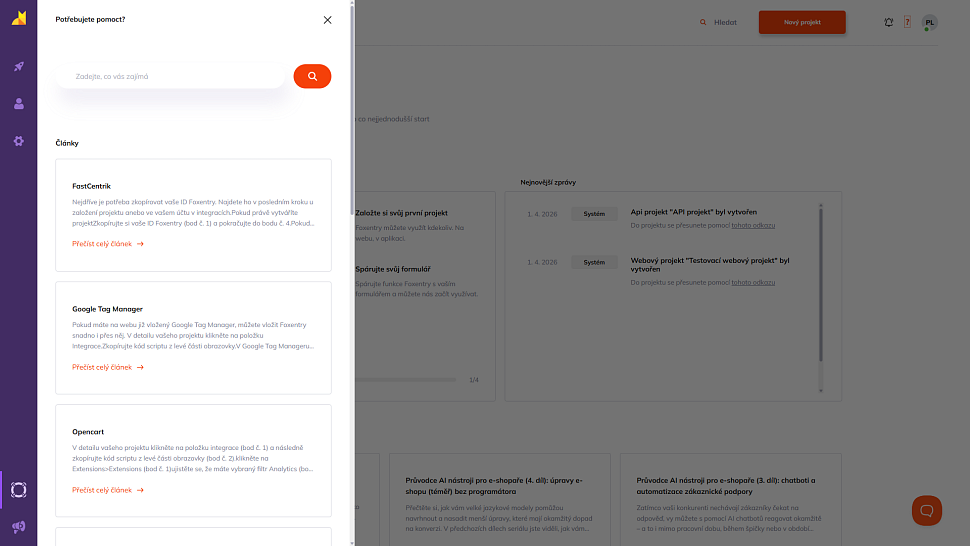This screenshot has height=546, width=970.
Task: Click the Založte si svůj první projekt step
Action: 401,213
